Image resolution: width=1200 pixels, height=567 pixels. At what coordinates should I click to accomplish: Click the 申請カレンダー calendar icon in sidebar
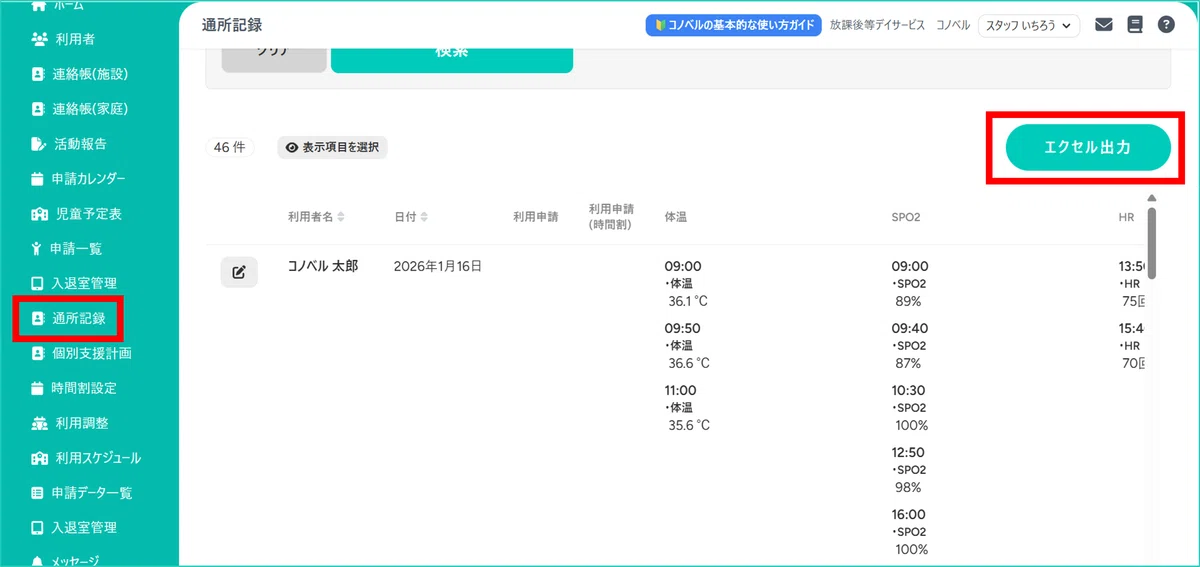point(39,179)
